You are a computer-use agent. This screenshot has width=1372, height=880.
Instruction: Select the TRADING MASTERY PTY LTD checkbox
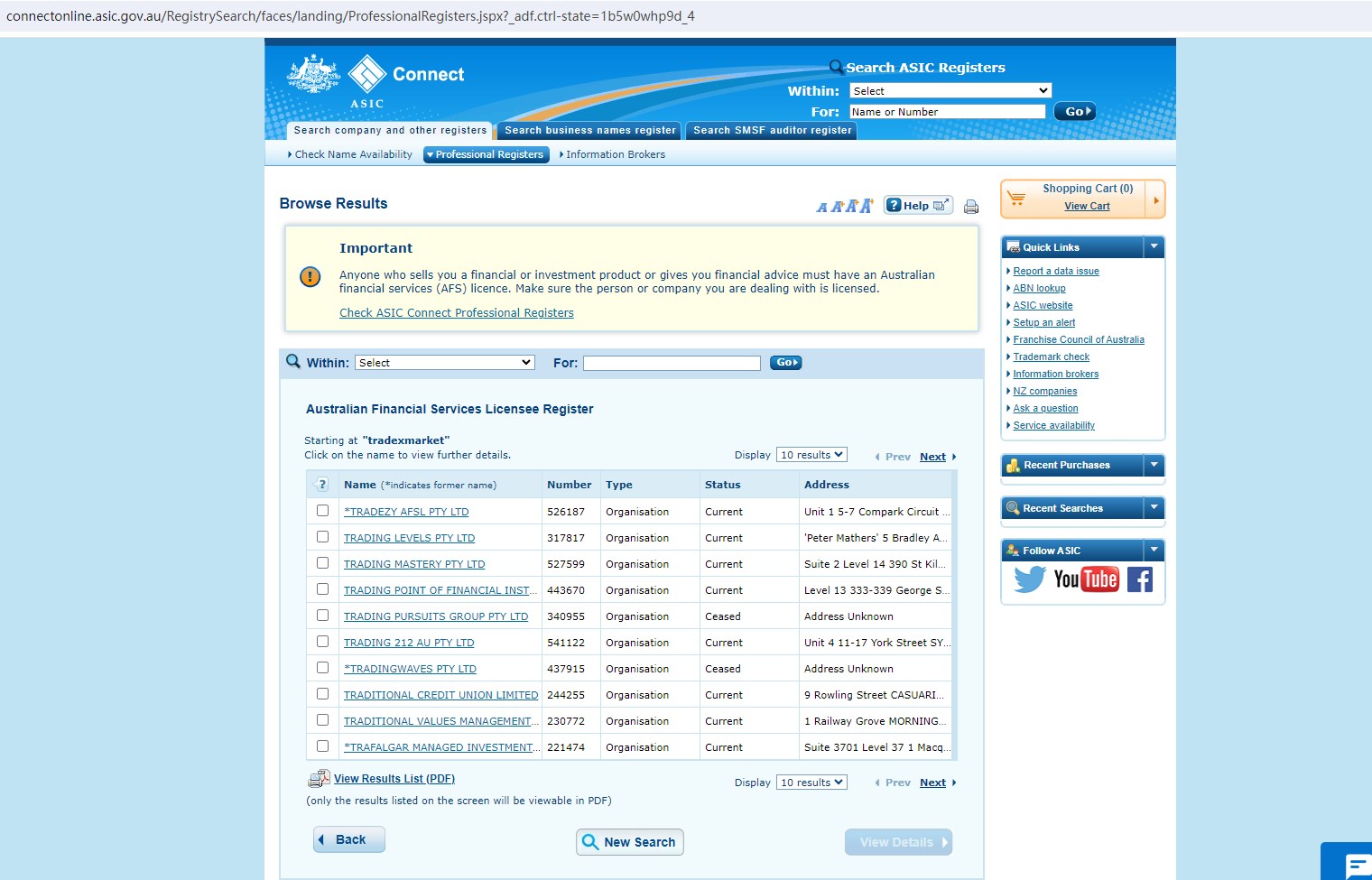(322, 563)
